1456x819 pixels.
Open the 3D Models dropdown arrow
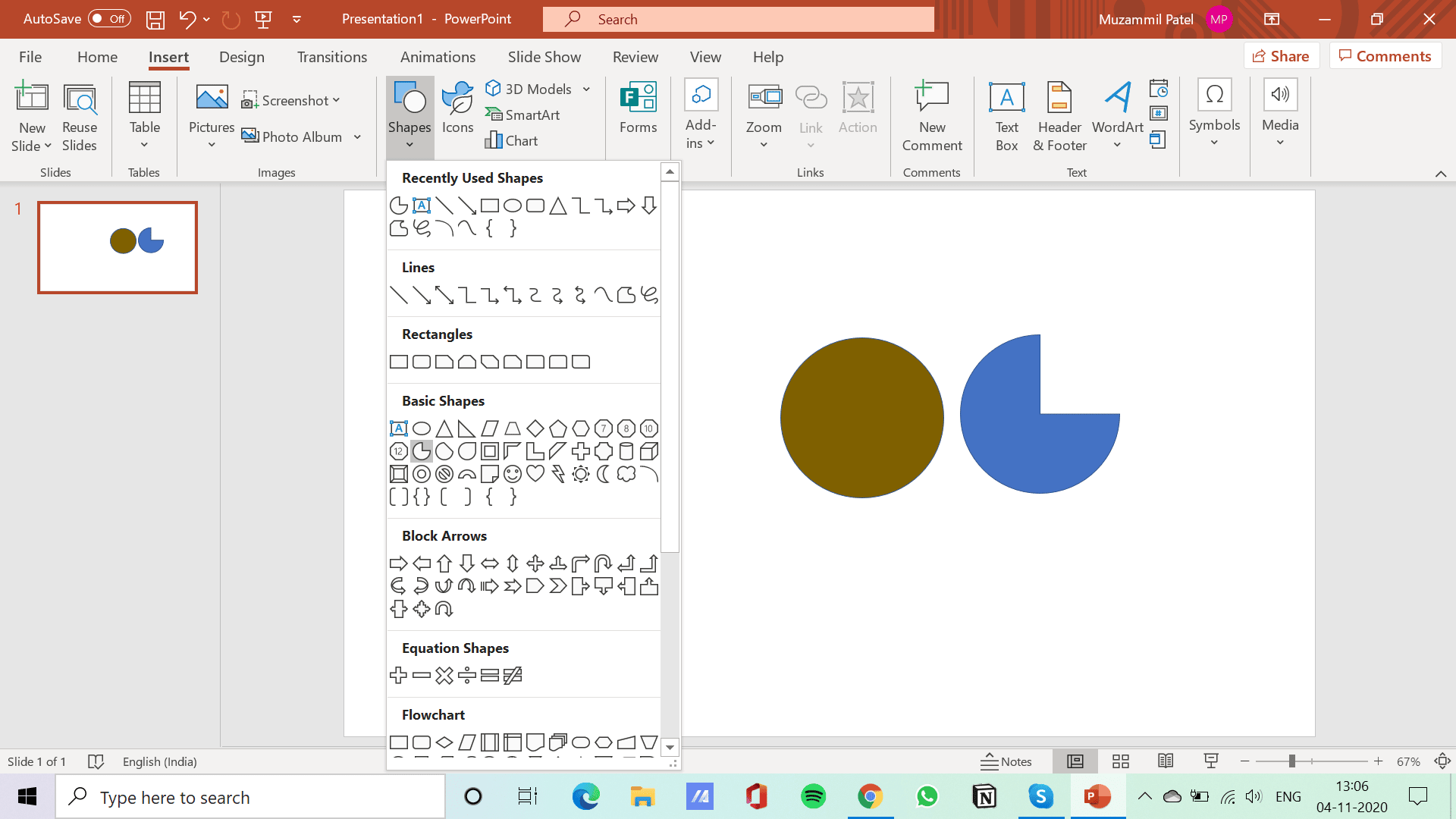[x=586, y=89]
